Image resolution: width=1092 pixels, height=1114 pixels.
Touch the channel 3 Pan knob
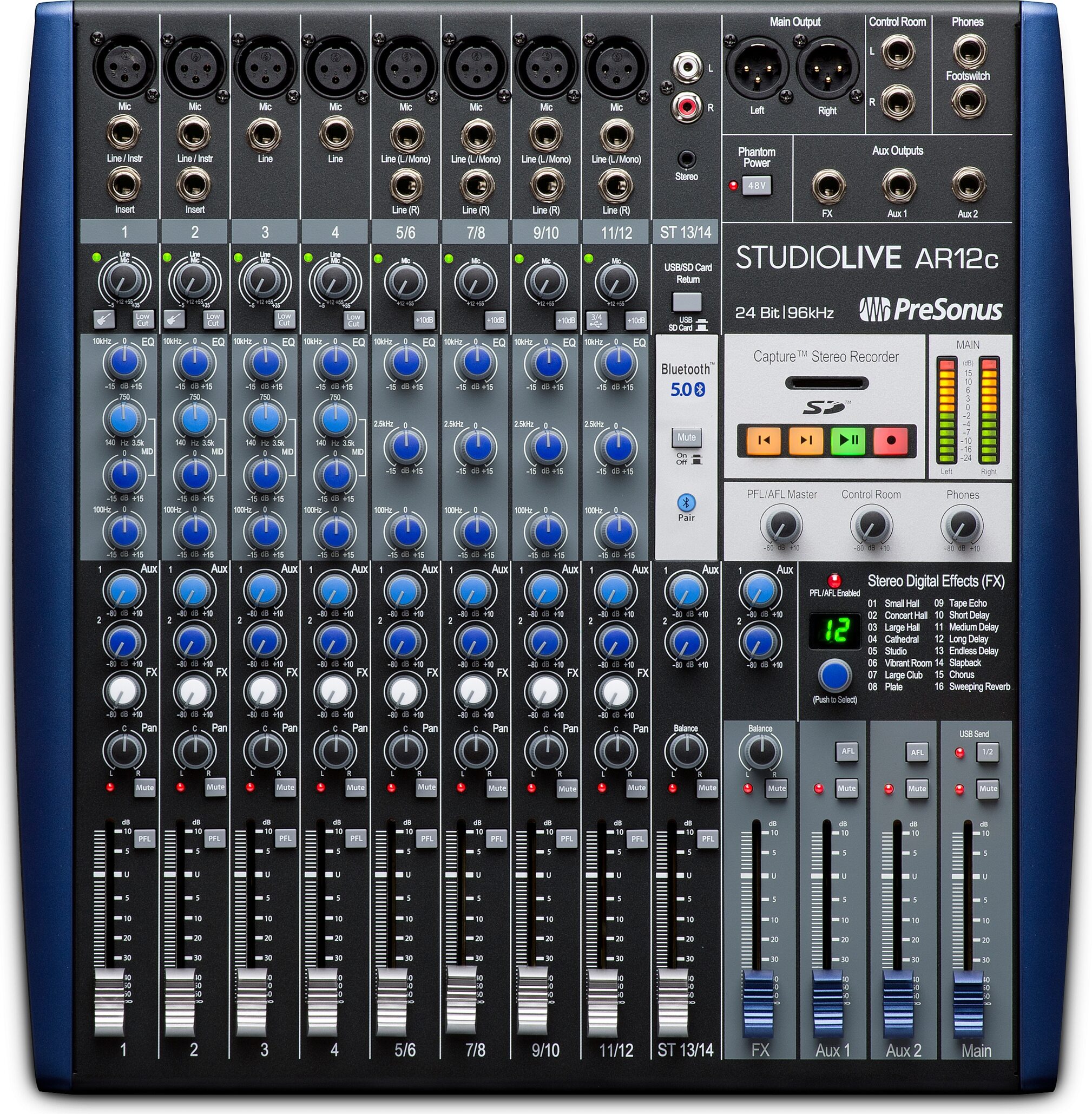[x=265, y=750]
